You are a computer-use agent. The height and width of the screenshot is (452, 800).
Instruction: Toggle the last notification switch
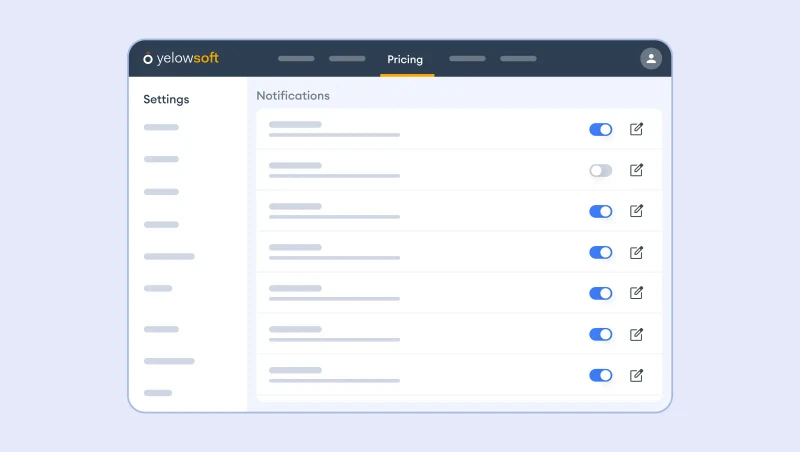(600, 375)
